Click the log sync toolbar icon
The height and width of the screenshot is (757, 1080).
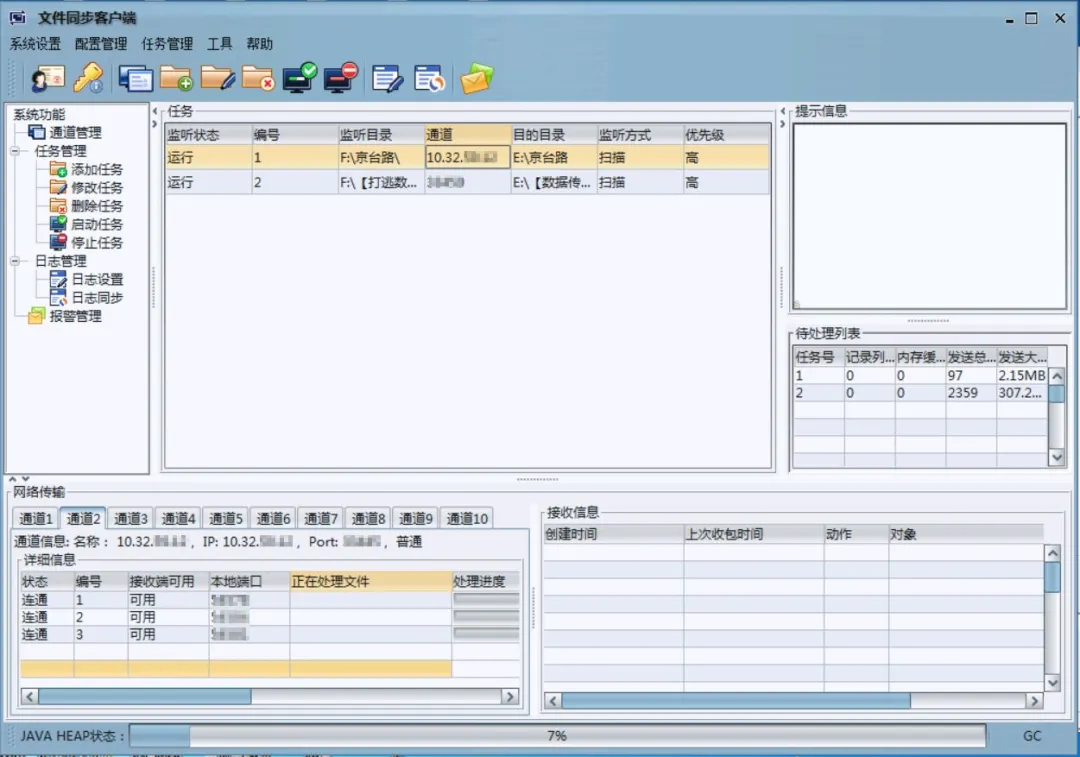click(x=429, y=78)
